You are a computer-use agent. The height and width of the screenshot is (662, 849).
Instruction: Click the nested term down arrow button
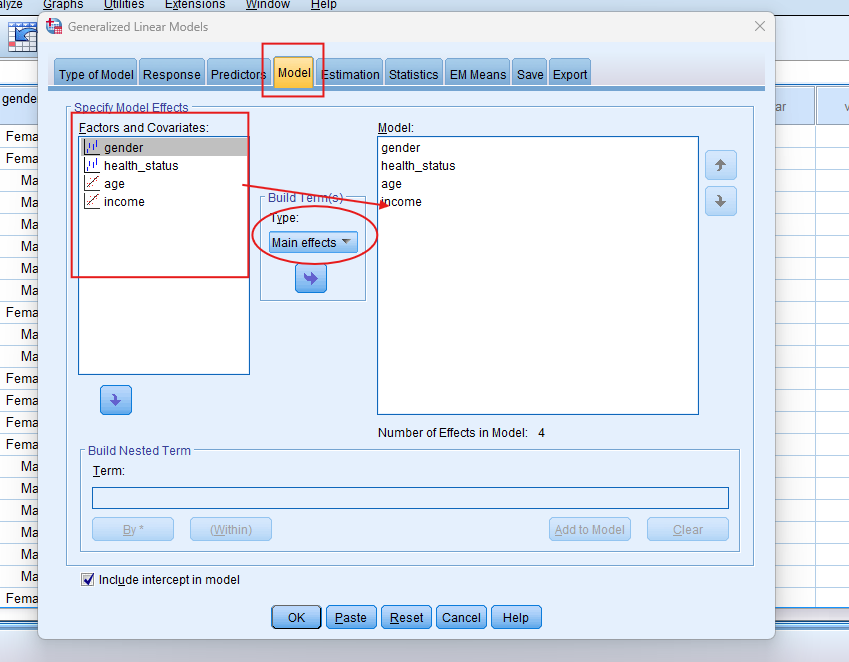(x=115, y=400)
